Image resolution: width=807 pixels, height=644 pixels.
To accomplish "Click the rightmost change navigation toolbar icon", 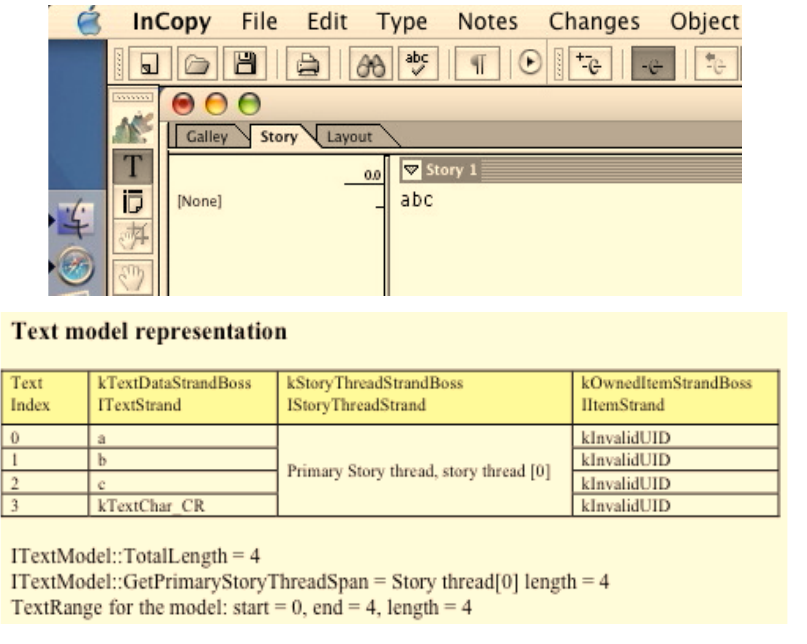I will coord(716,63).
